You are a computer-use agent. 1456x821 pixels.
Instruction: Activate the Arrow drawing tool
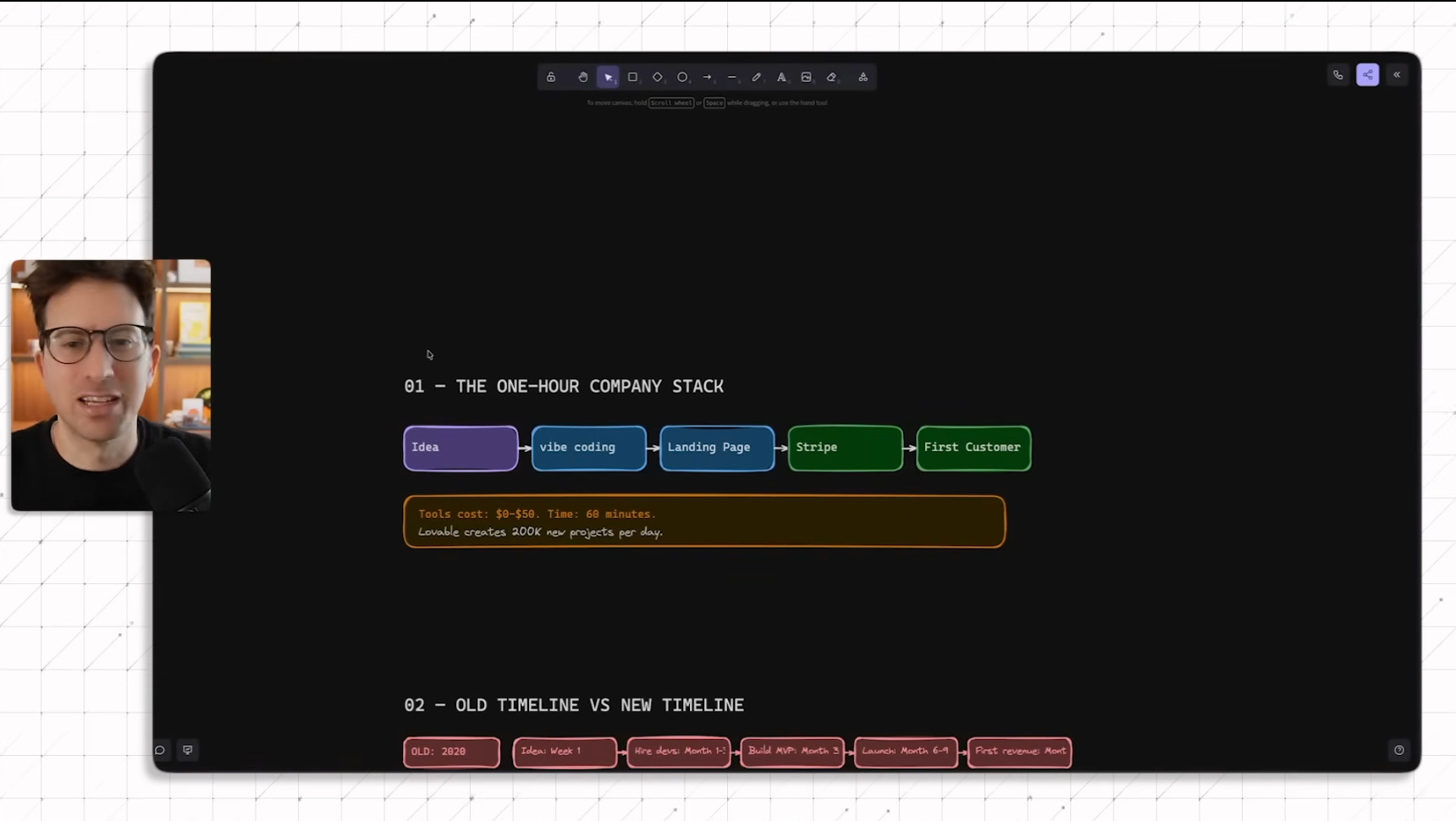point(707,77)
